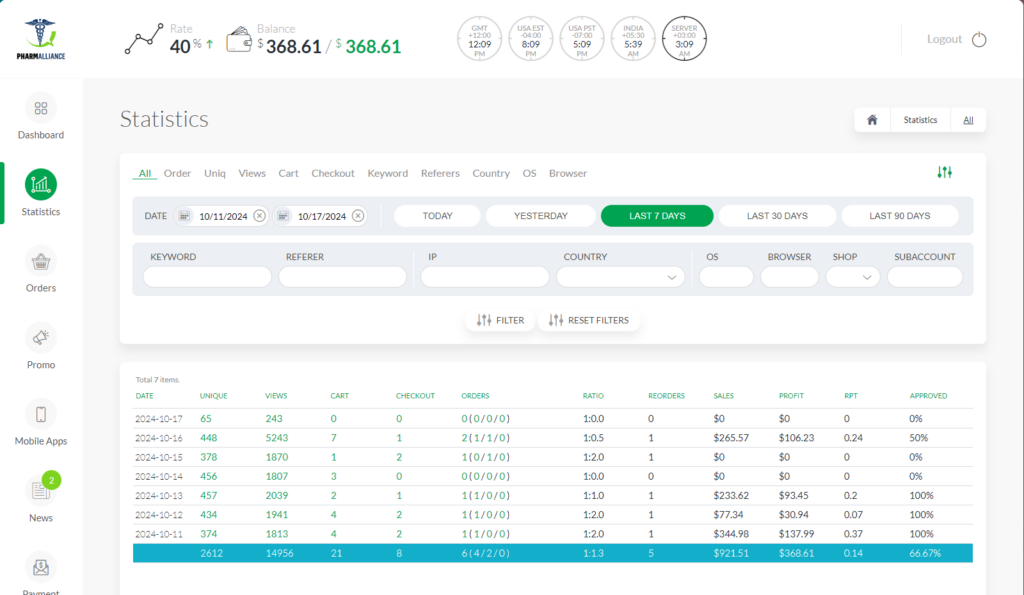Click sales value $344.98
This screenshot has width=1024, height=595.
731,534
